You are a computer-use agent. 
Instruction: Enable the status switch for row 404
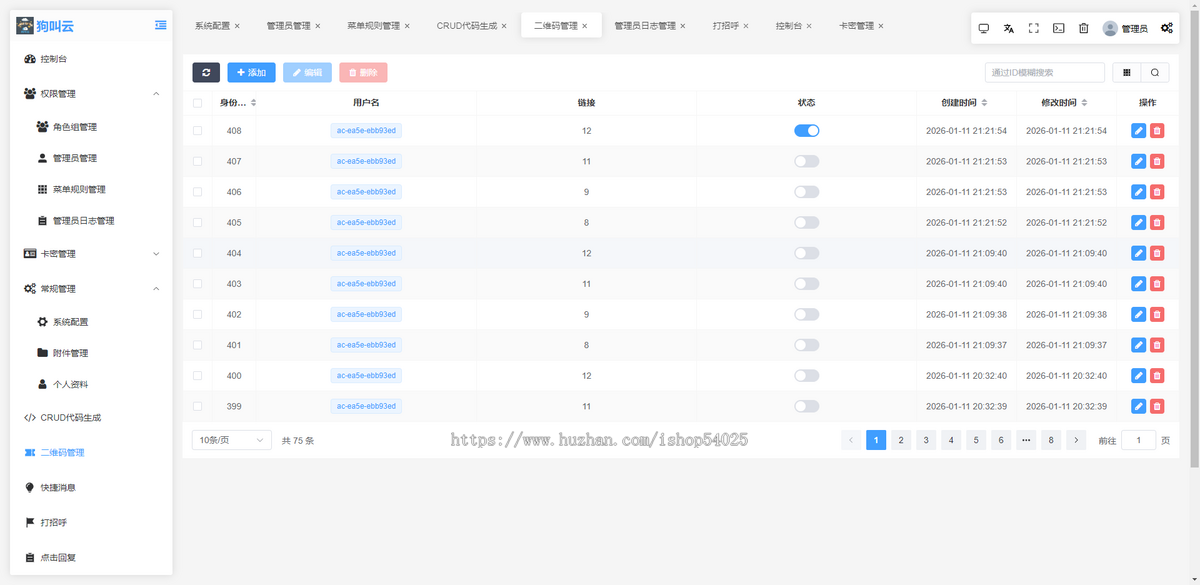(807, 253)
